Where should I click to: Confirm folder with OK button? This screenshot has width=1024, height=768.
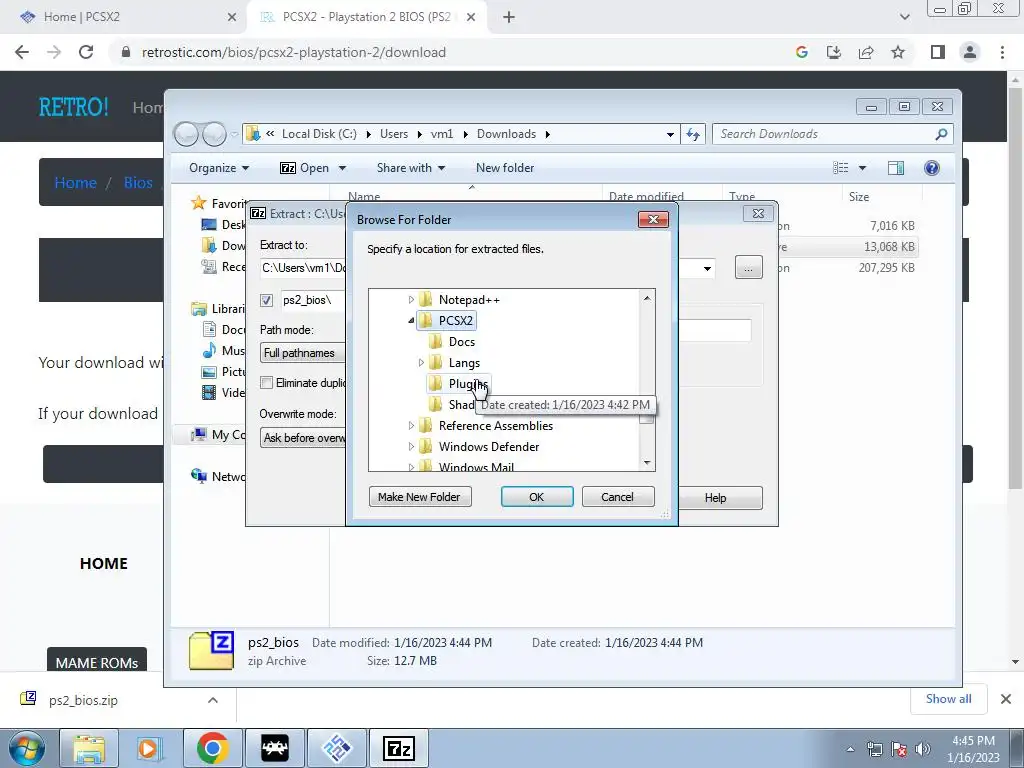pos(537,497)
